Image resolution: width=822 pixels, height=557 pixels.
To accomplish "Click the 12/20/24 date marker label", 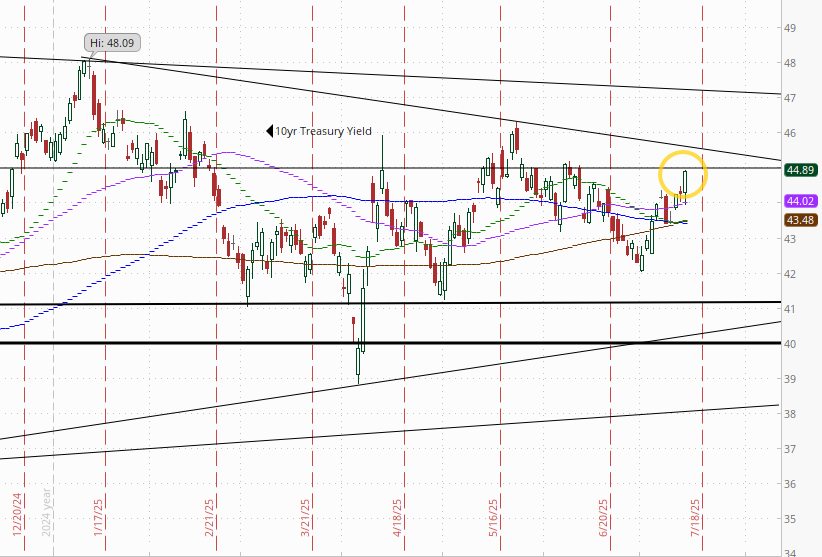I will [x=17, y=515].
